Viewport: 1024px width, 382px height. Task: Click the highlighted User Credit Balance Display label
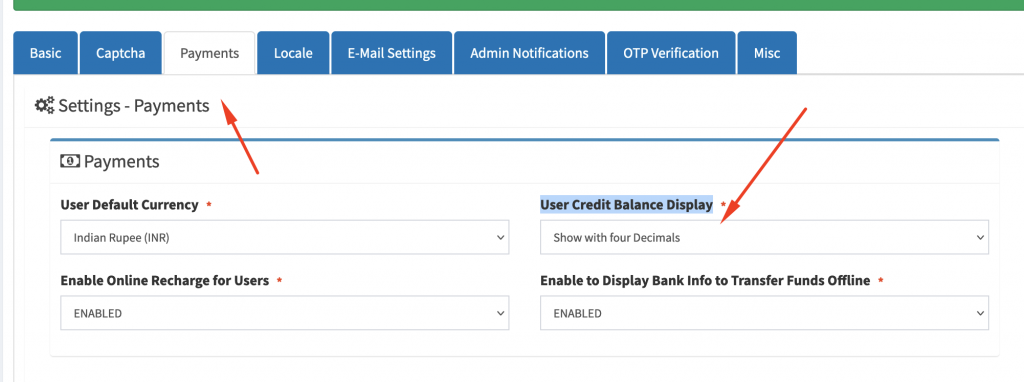pos(626,204)
